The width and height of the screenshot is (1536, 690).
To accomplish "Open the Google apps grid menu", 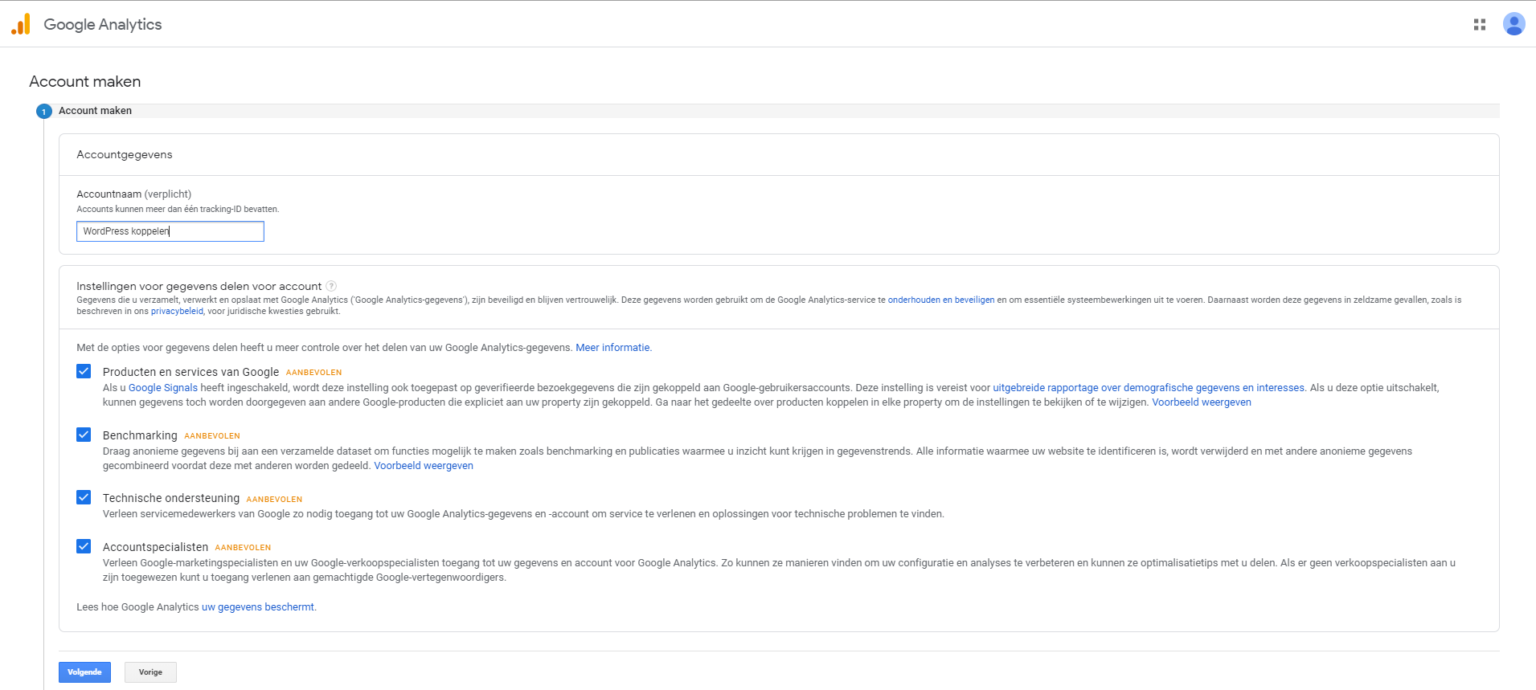I will (x=1479, y=23).
